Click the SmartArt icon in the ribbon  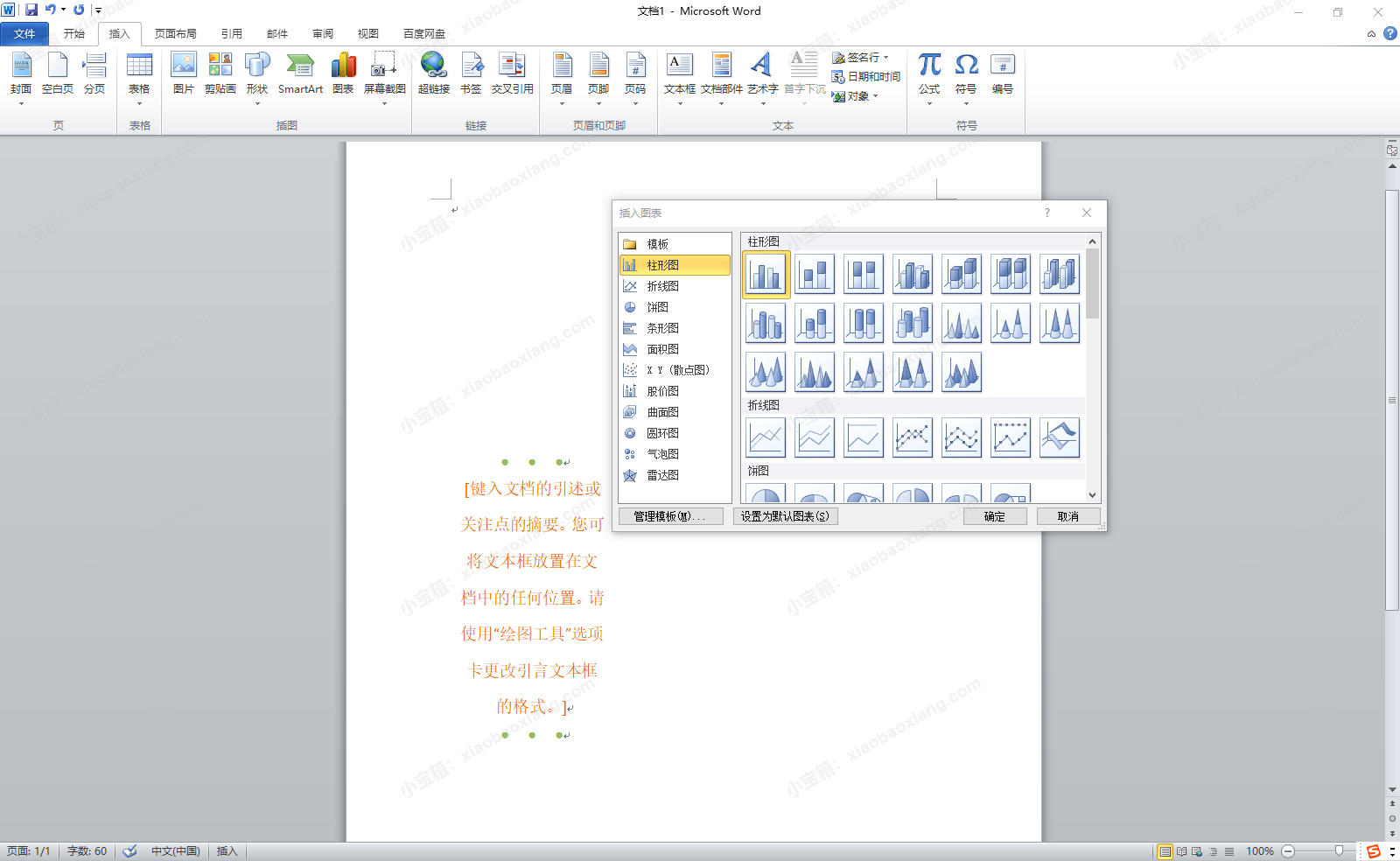(300, 66)
